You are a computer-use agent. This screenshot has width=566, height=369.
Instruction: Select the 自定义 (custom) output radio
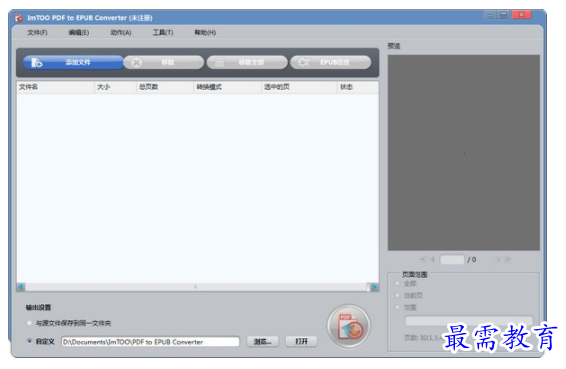point(29,341)
